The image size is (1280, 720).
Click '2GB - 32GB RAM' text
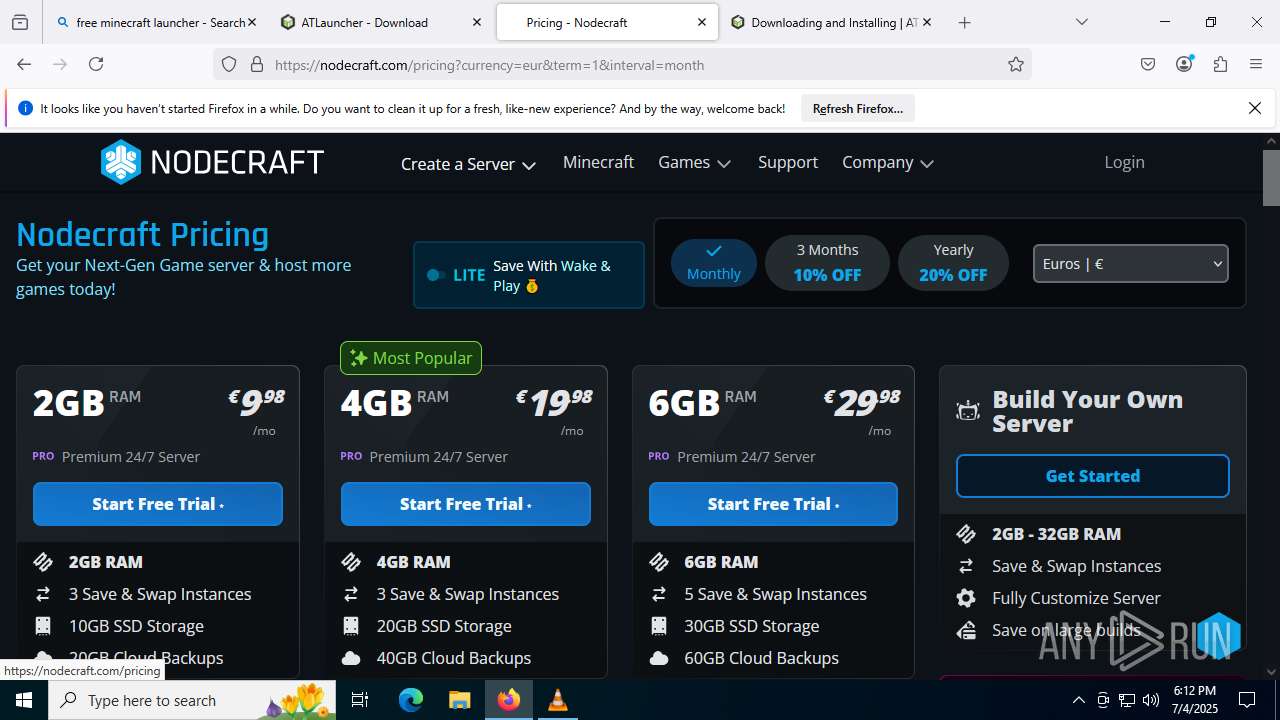pos(1056,534)
